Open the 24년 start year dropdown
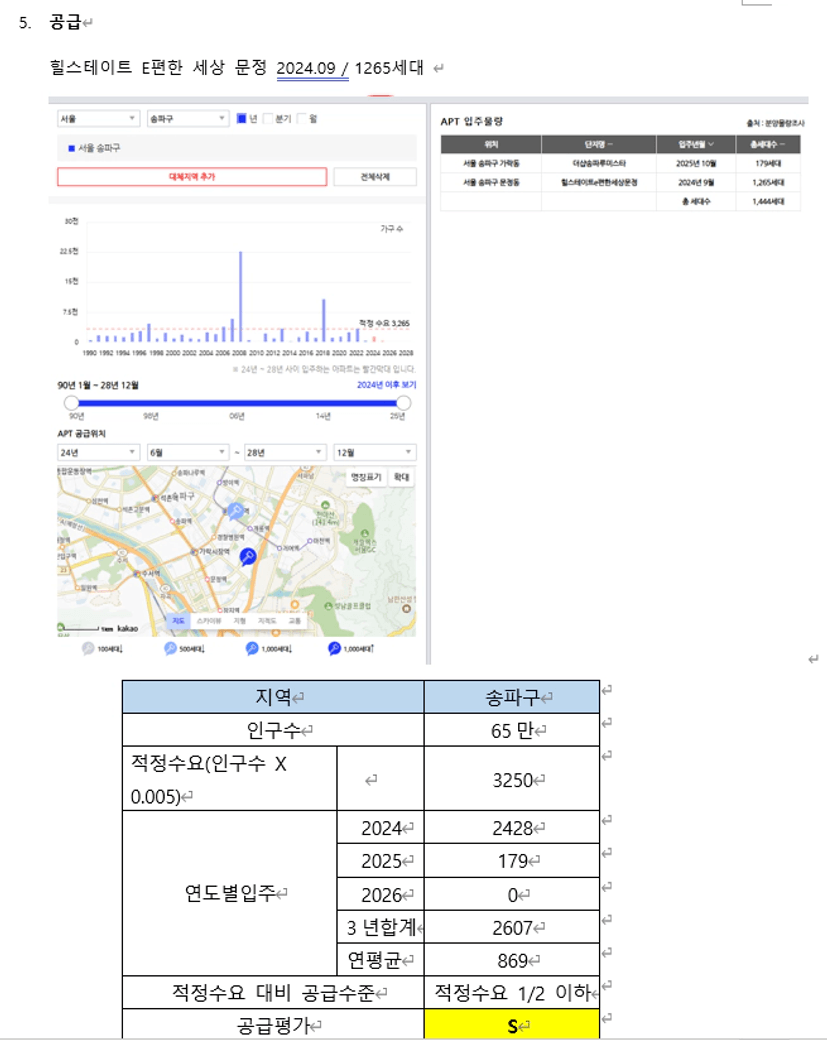 [98, 452]
